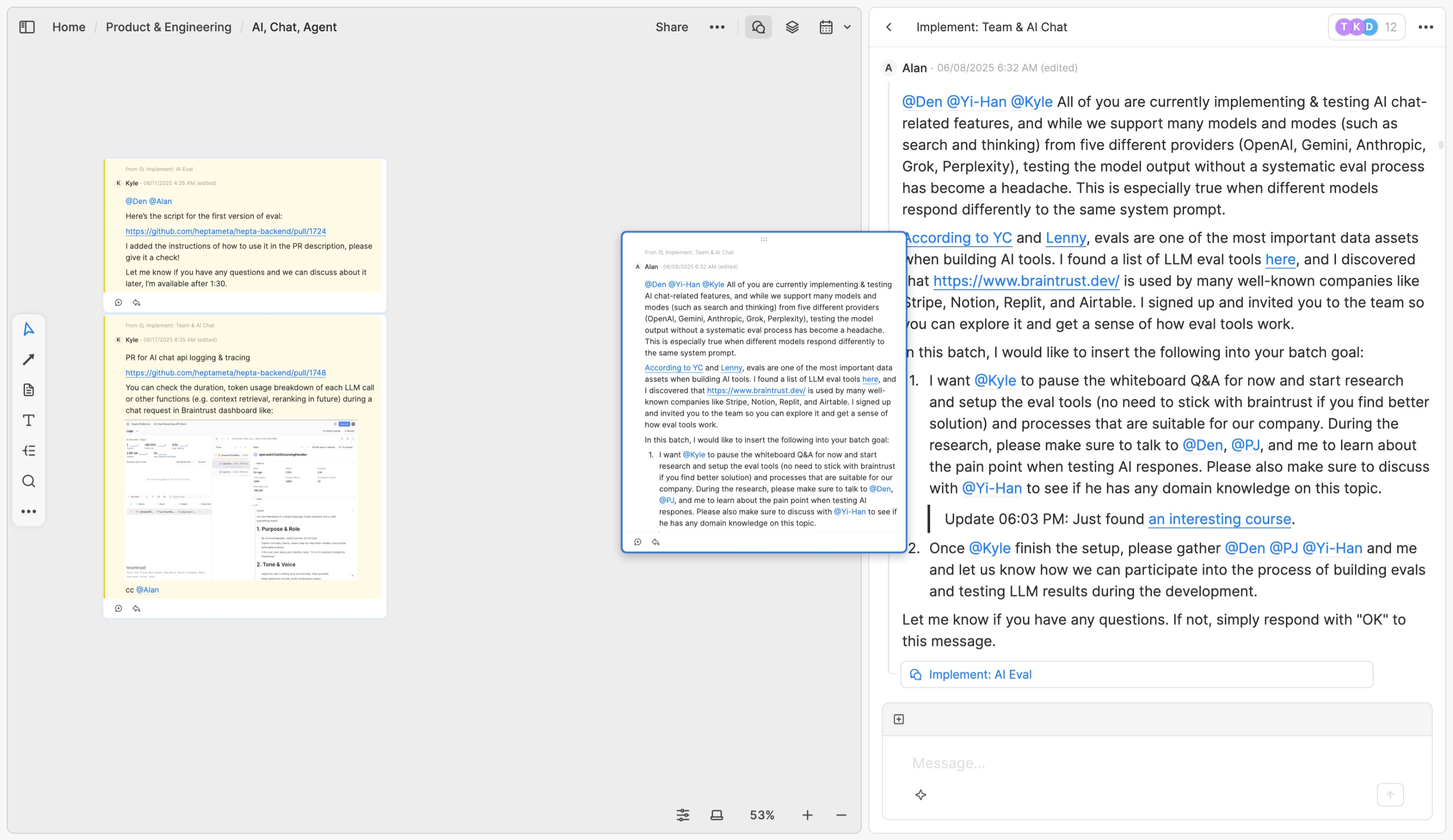
Task: Open the hepta-backend pull 1748 link
Action: pos(225,373)
